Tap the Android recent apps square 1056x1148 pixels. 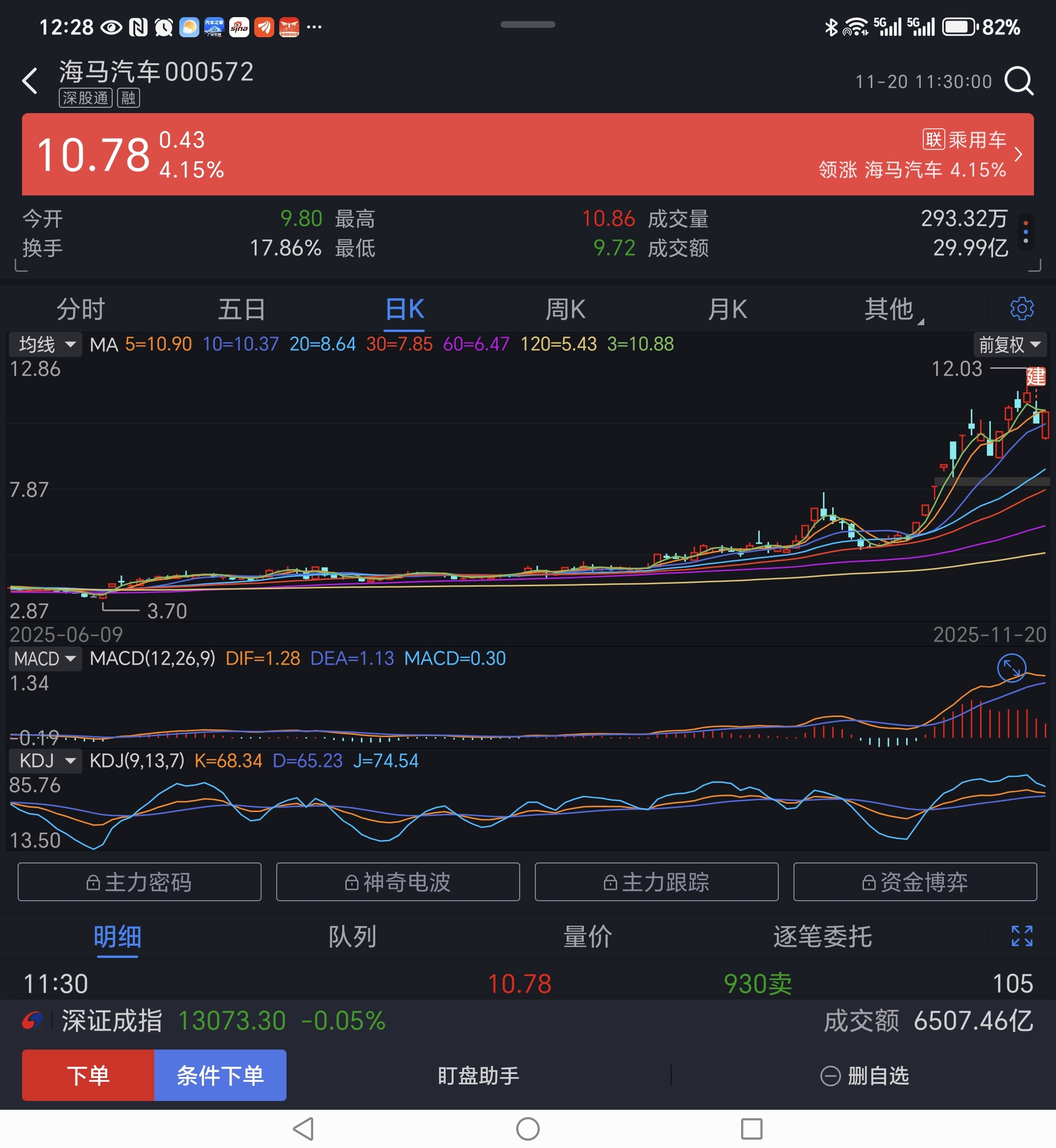pyautogui.click(x=751, y=1128)
